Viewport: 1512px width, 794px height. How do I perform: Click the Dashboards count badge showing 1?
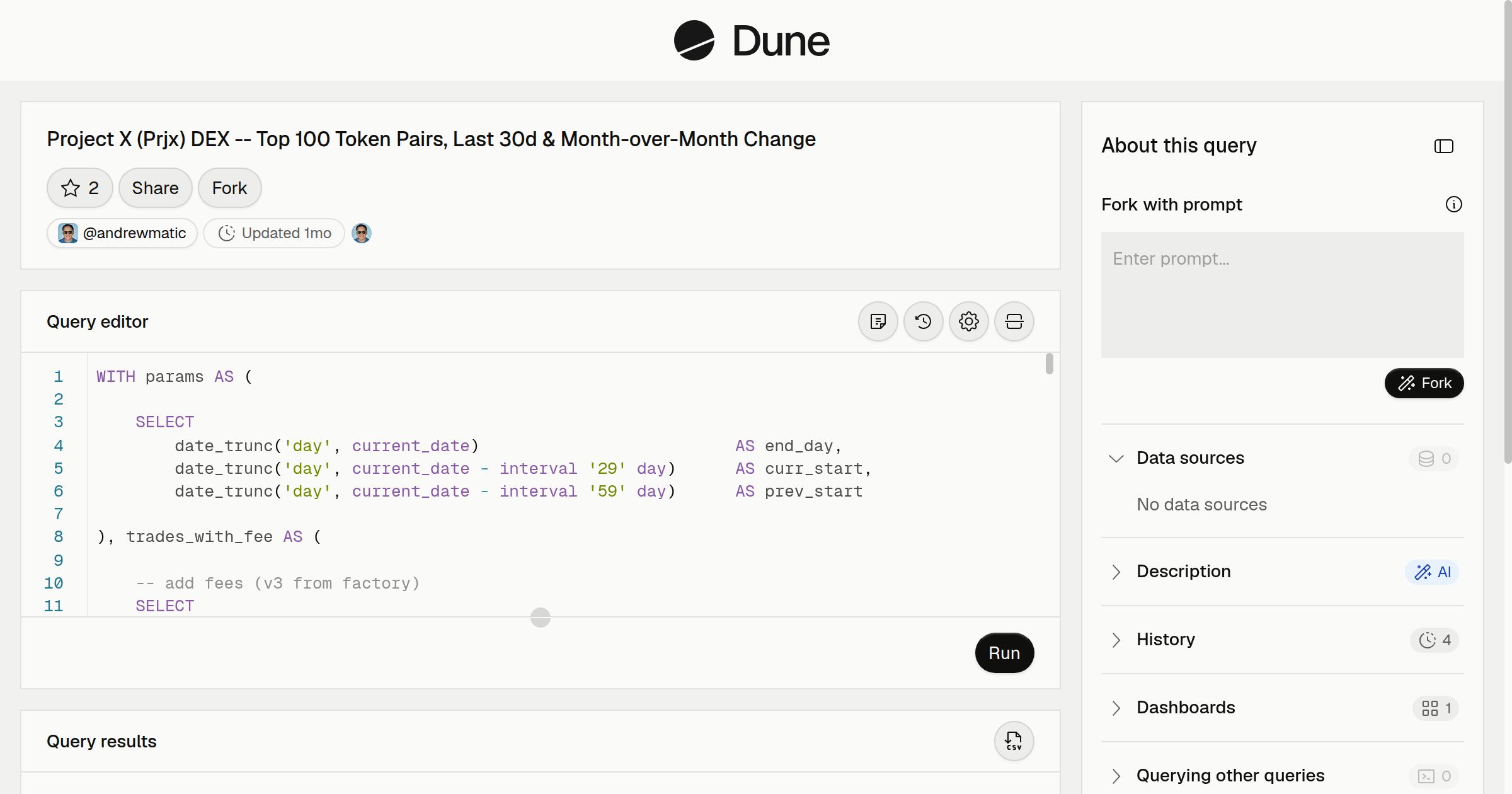click(x=1436, y=708)
